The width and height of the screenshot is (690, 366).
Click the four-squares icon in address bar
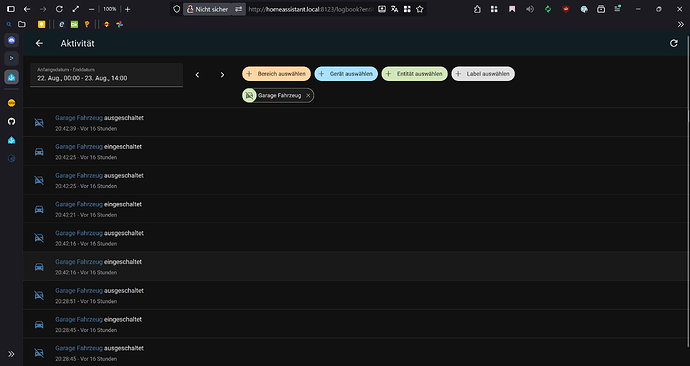[407, 9]
